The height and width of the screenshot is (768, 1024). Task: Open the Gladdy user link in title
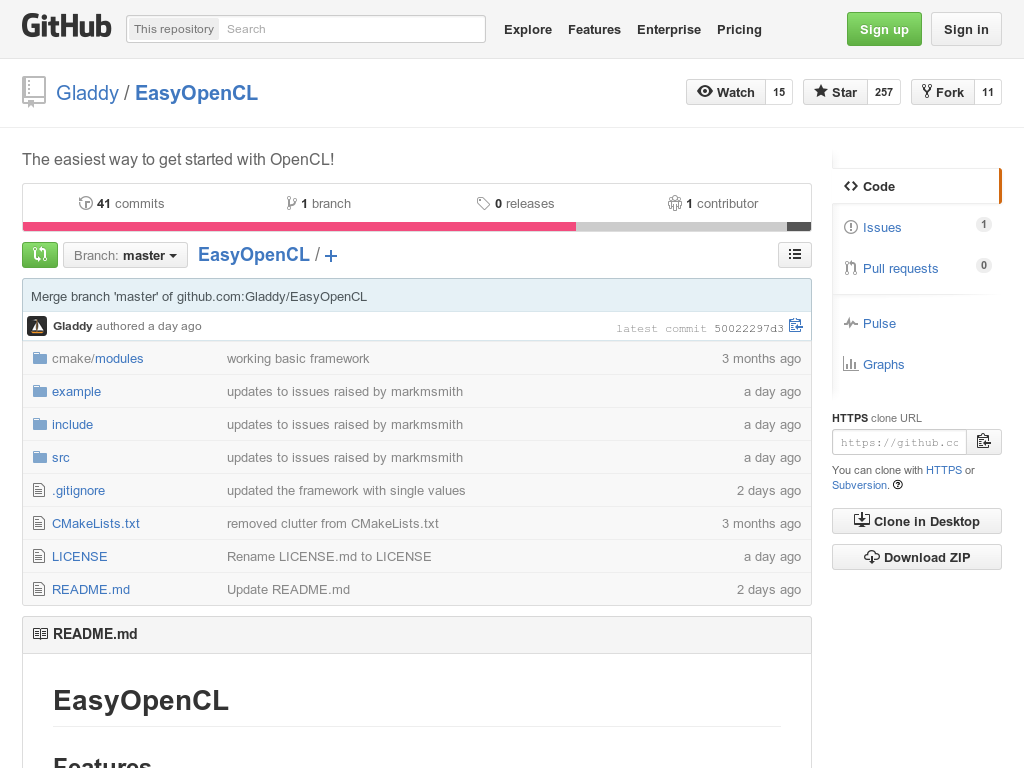click(88, 93)
